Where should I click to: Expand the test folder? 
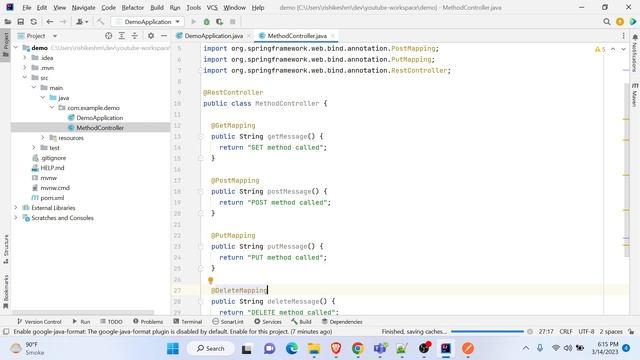[34, 148]
